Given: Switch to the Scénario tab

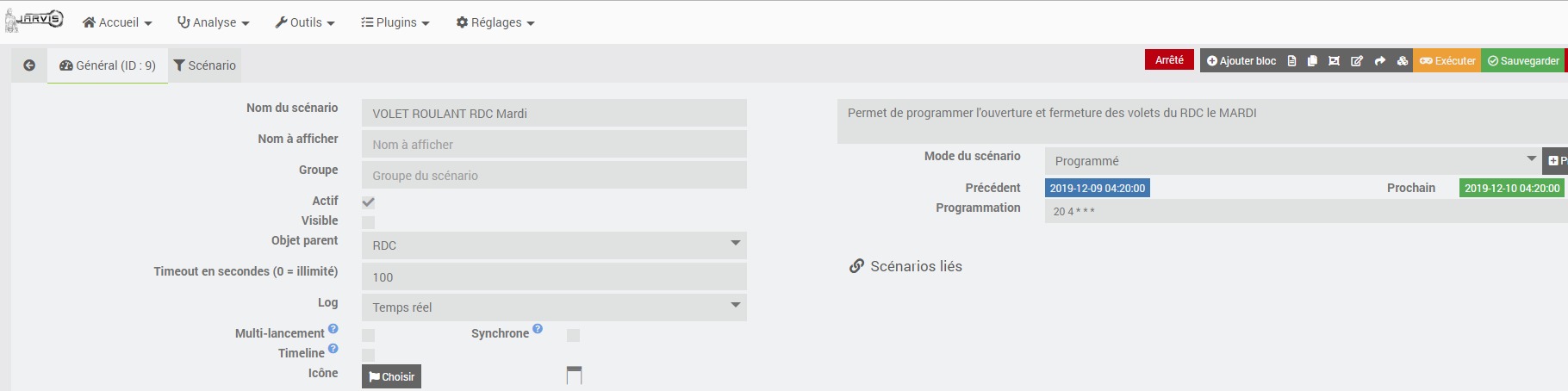Looking at the screenshot, I should (x=205, y=65).
